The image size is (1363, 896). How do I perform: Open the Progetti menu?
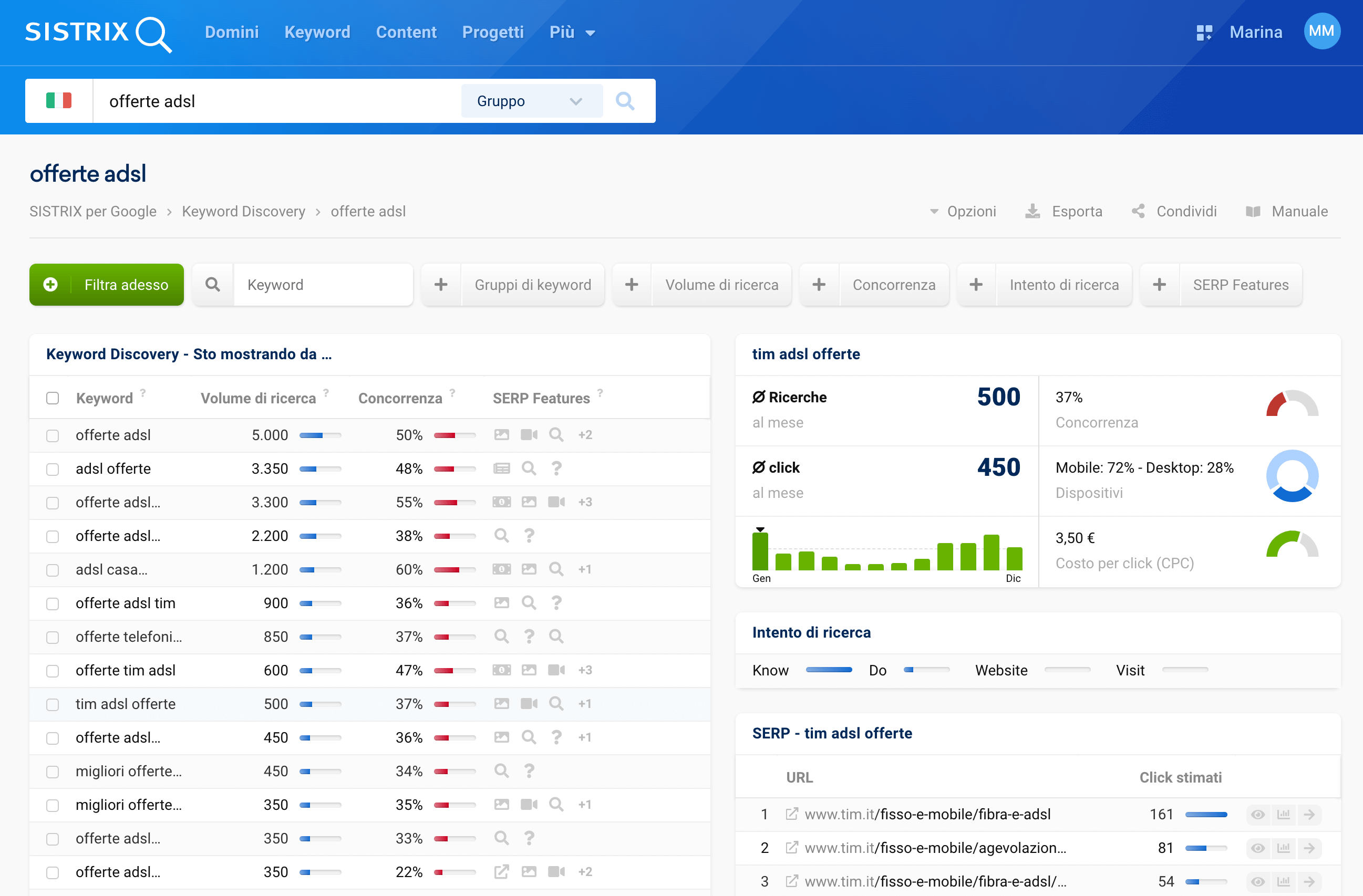click(493, 32)
